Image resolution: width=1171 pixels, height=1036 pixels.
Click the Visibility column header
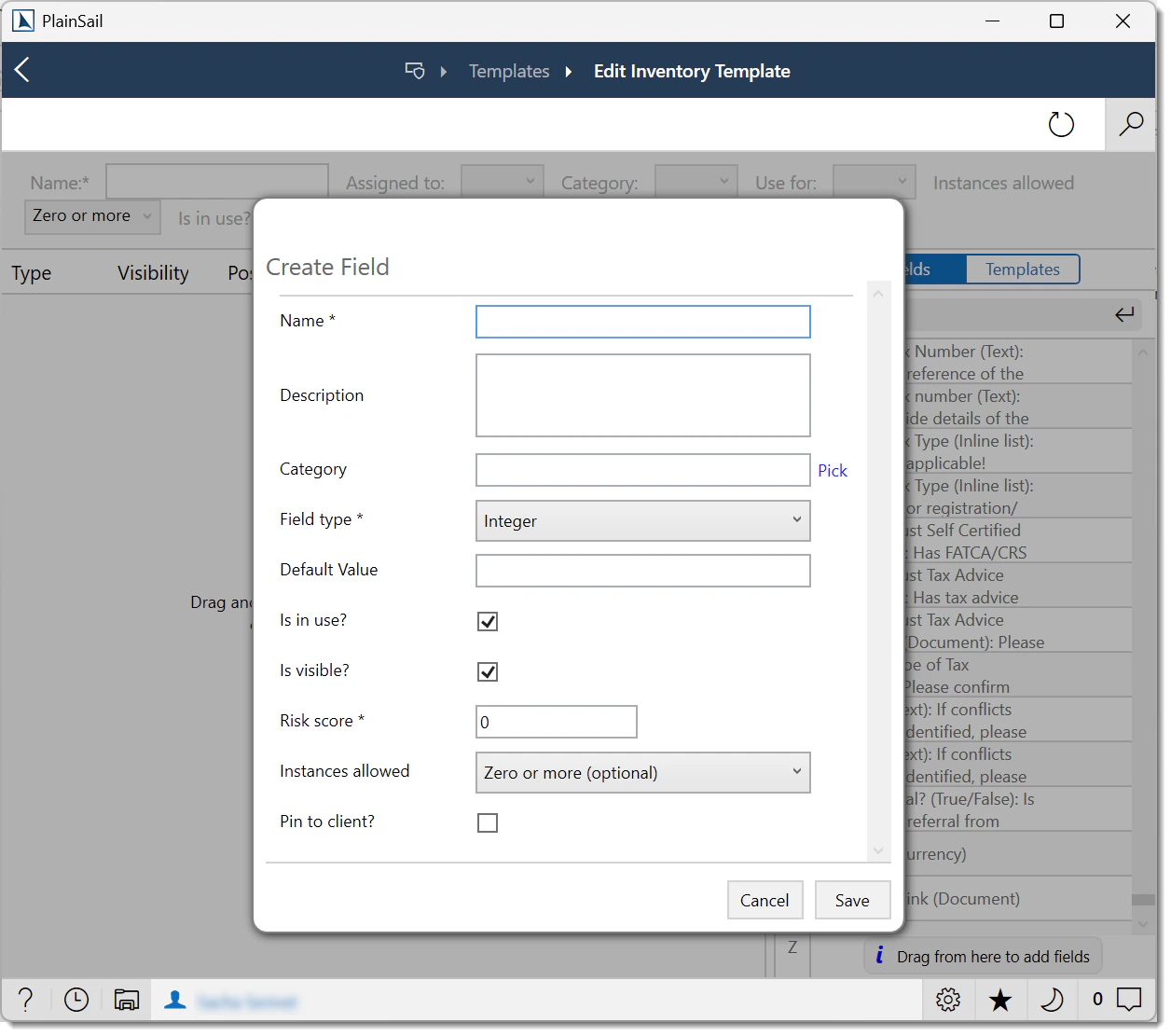[x=153, y=273]
